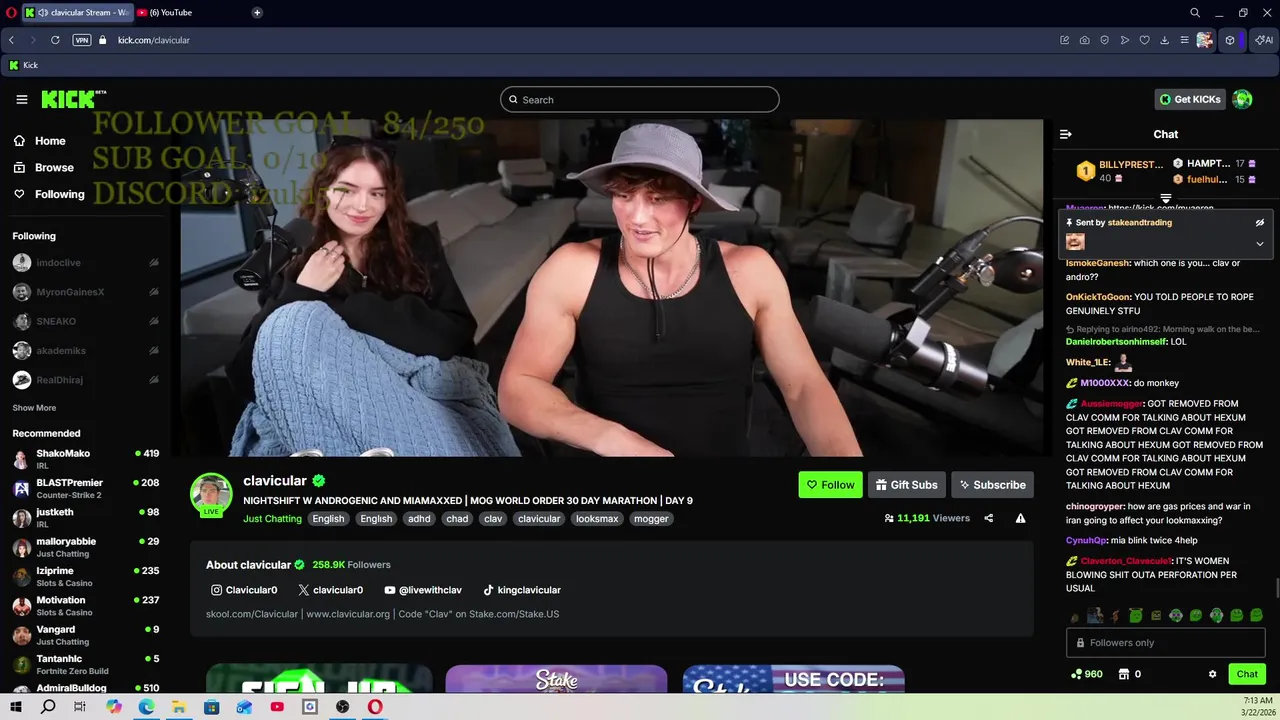This screenshot has width=1280, height=720.
Task: Toggle the Opera VPN badge
Action: point(82,40)
